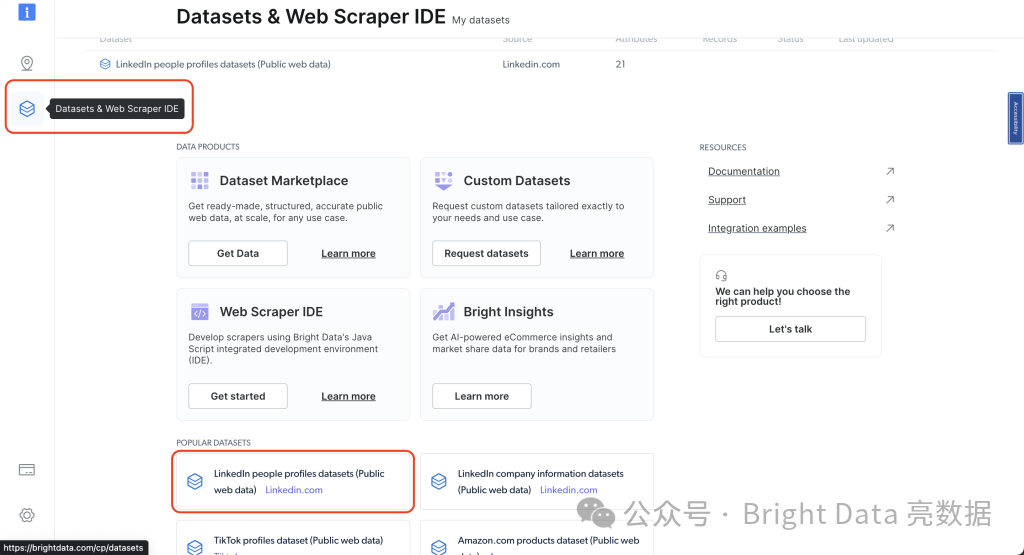
Task: Click the Bright Insights chart icon
Action: [443, 311]
